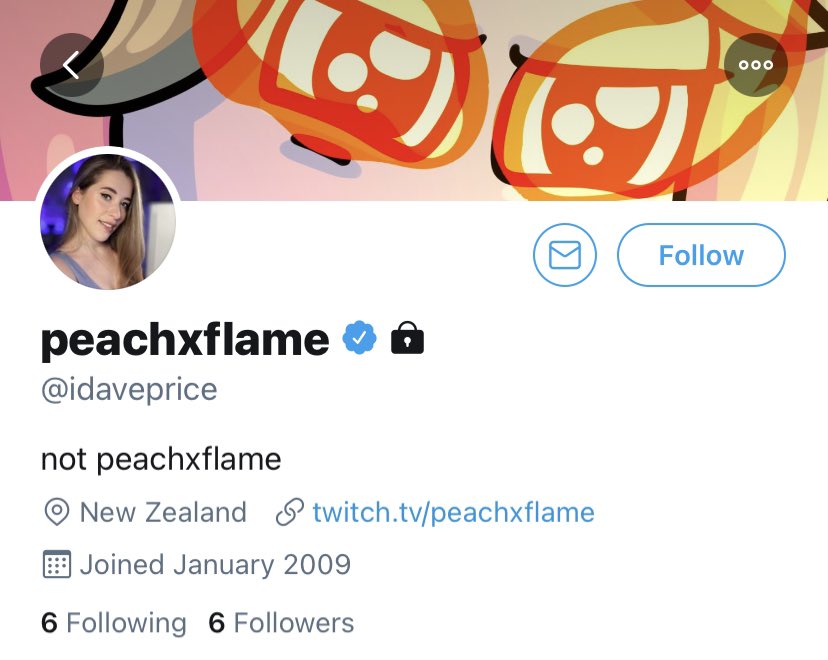Screen dimensions: 828x660
Task: Open the circular profile photo
Action: (x=108, y=222)
